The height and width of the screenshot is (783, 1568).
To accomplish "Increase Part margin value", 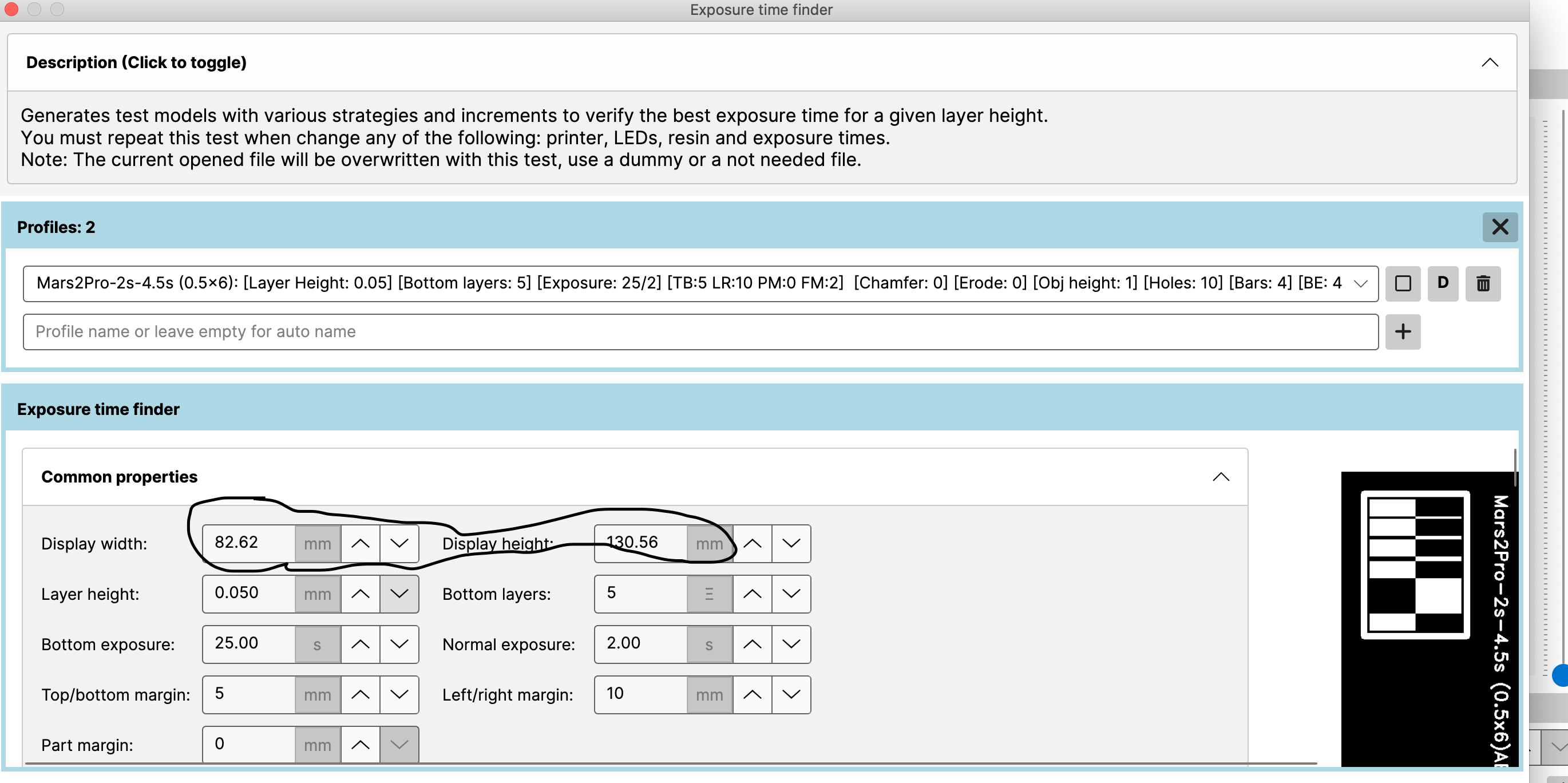I will tap(361, 745).
